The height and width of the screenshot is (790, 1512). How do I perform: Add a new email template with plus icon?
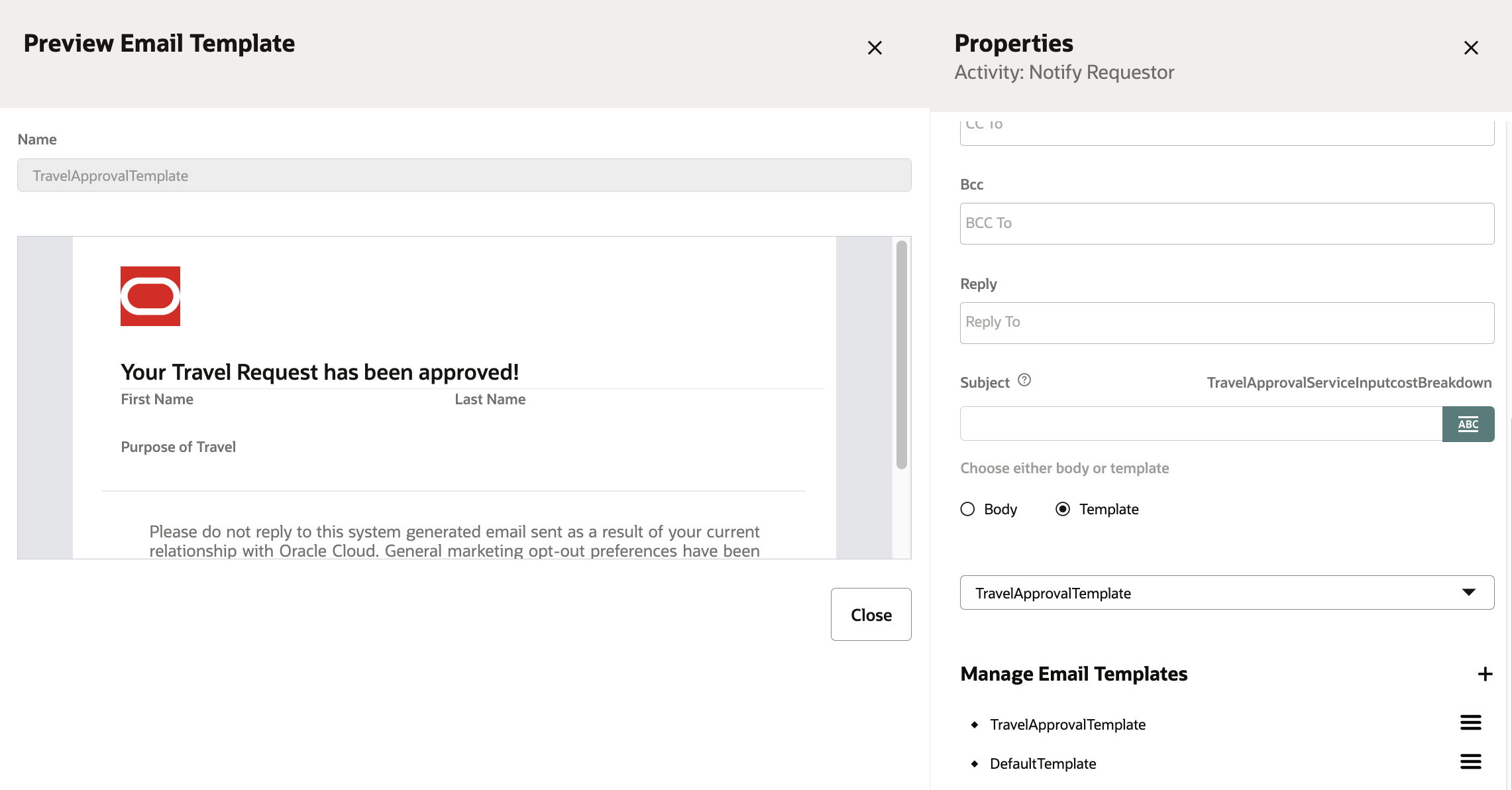pos(1484,673)
